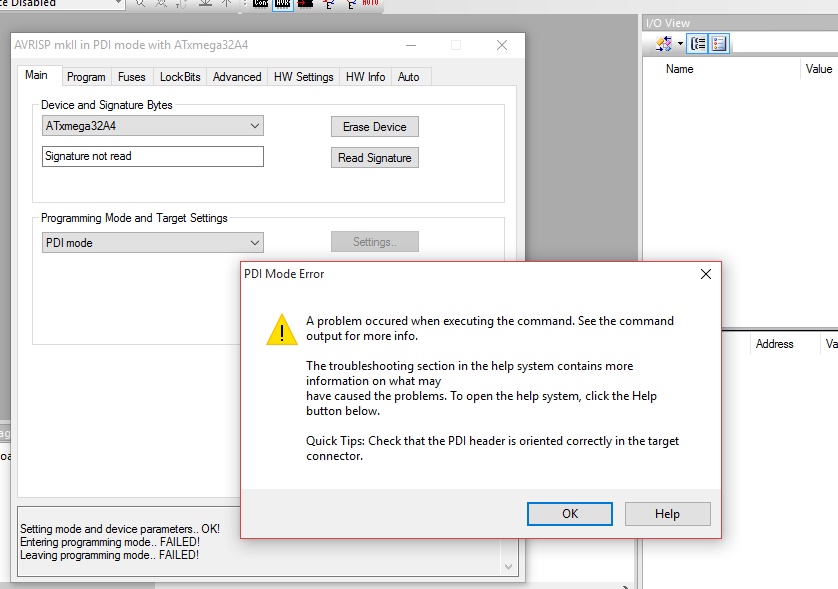
Task: Toggle the I/O View list layout icon
Action: [719, 44]
